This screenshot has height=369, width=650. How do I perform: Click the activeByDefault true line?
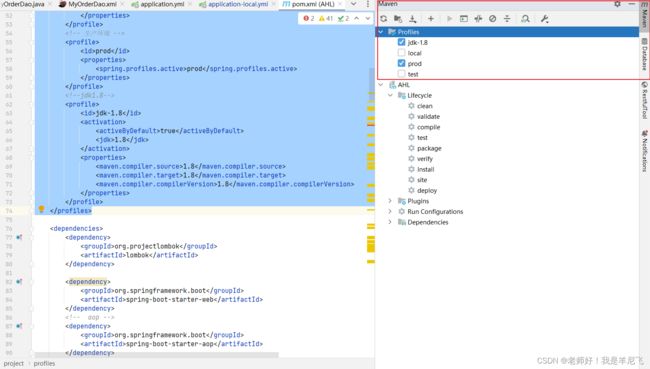tap(170, 131)
